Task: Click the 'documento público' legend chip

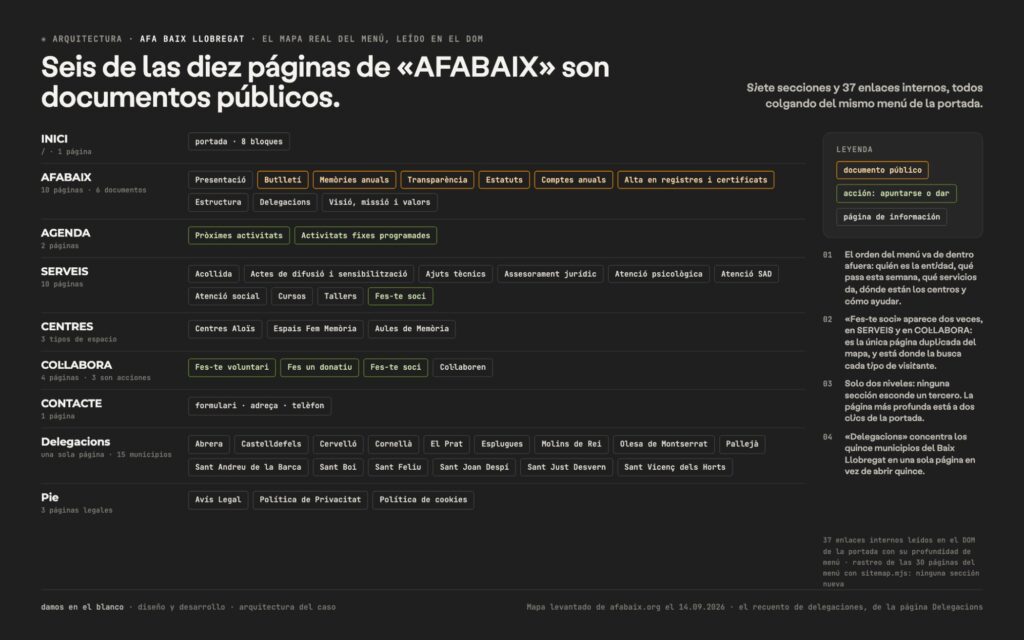Action: coord(882,170)
